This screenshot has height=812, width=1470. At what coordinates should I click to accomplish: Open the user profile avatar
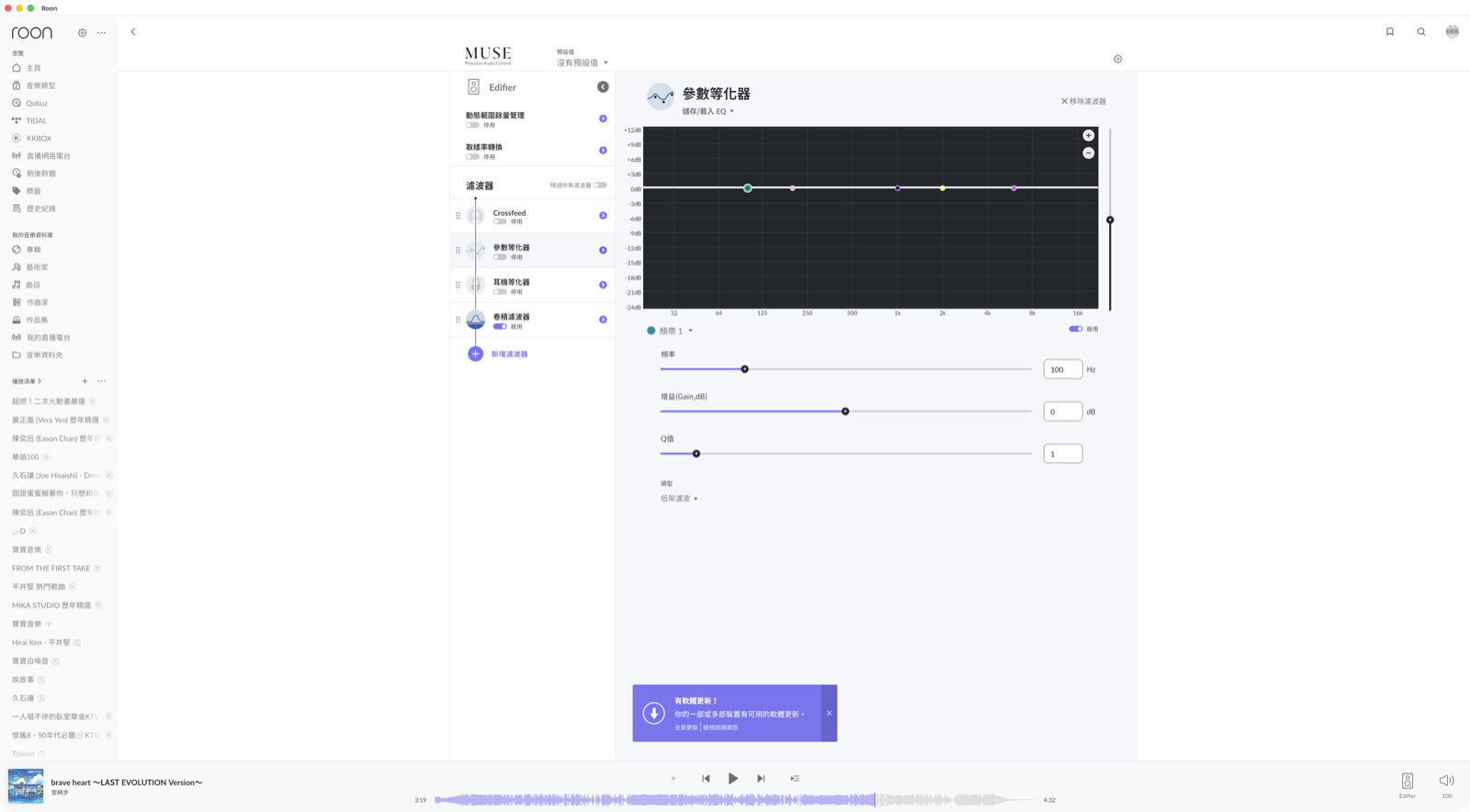(1452, 31)
